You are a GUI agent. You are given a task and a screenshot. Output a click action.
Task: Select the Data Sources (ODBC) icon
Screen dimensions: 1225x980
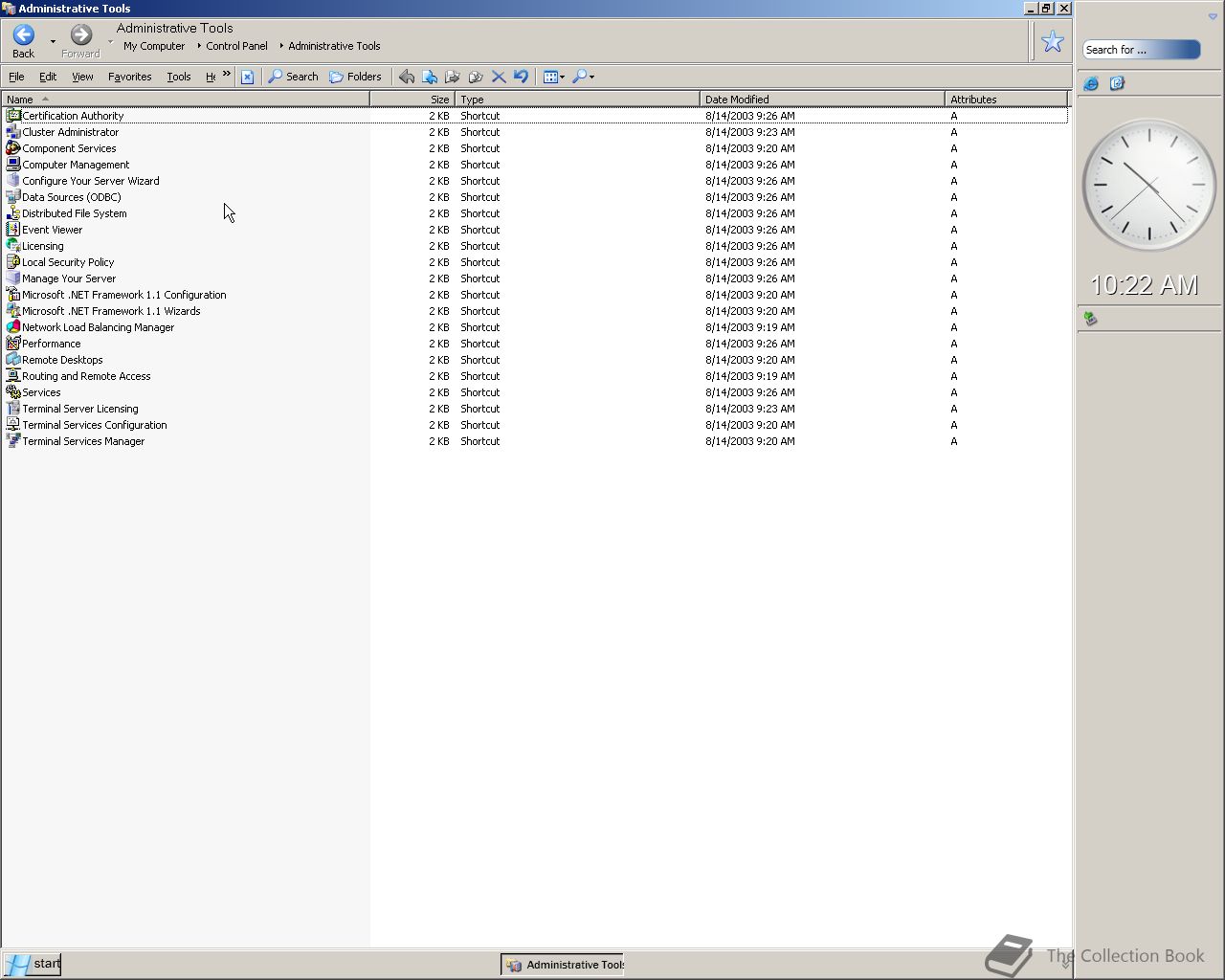pyautogui.click(x=13, y=197)
